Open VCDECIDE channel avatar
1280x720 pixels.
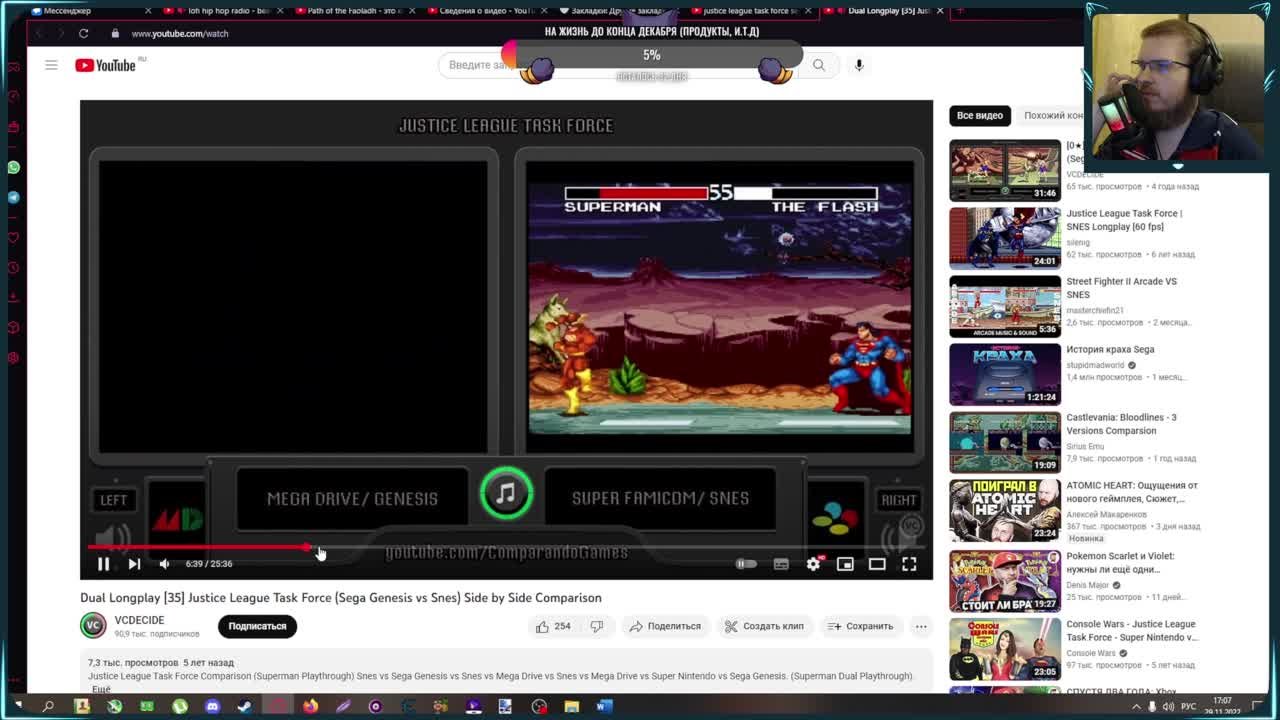click(93, 626)
